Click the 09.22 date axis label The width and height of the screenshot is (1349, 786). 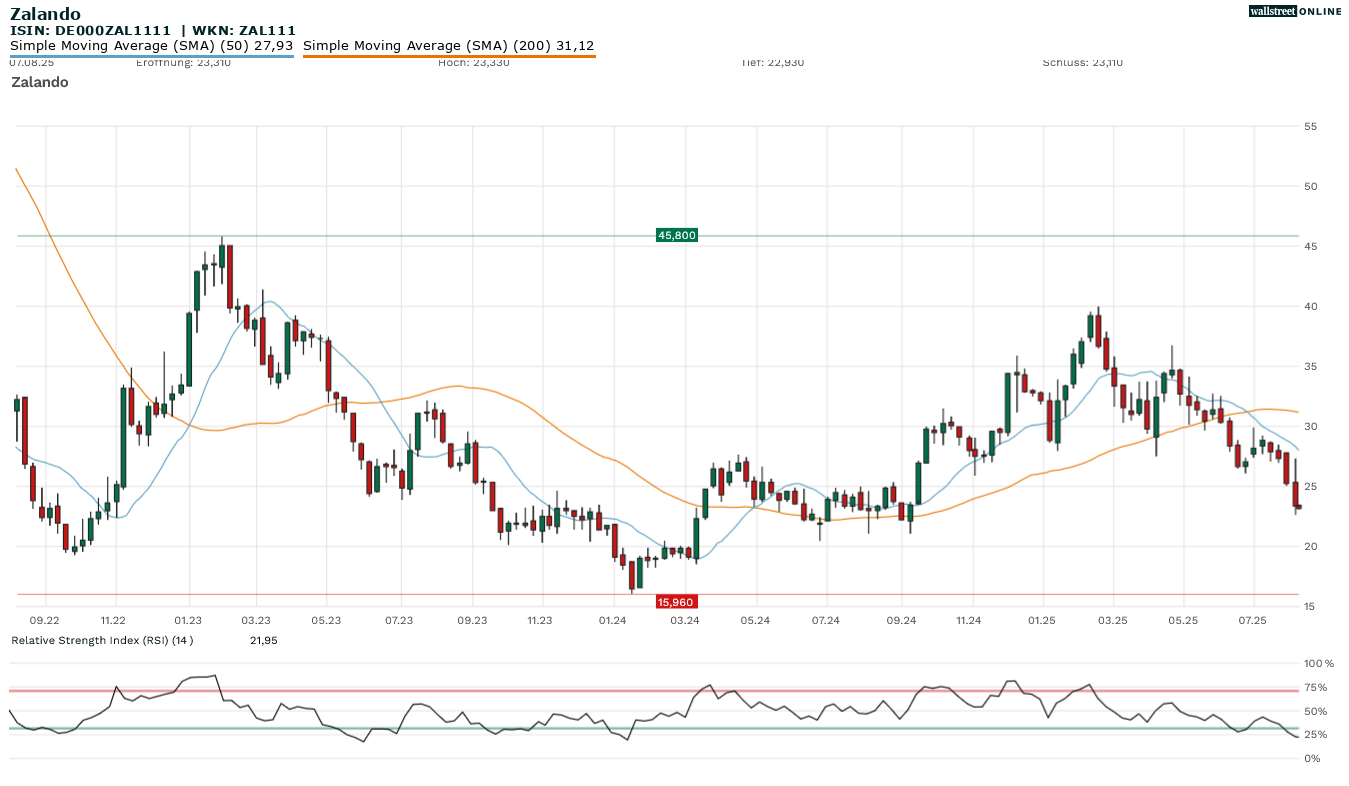pos(45,621)
